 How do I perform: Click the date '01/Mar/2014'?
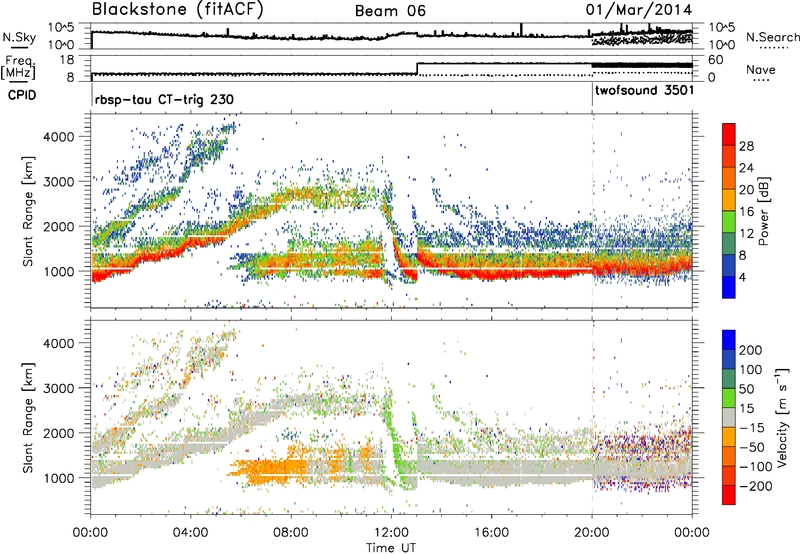639,10
